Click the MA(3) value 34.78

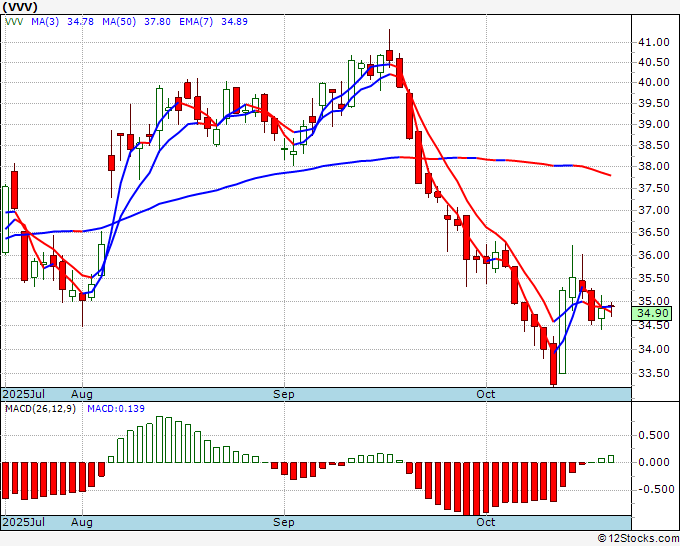[80, 21]
